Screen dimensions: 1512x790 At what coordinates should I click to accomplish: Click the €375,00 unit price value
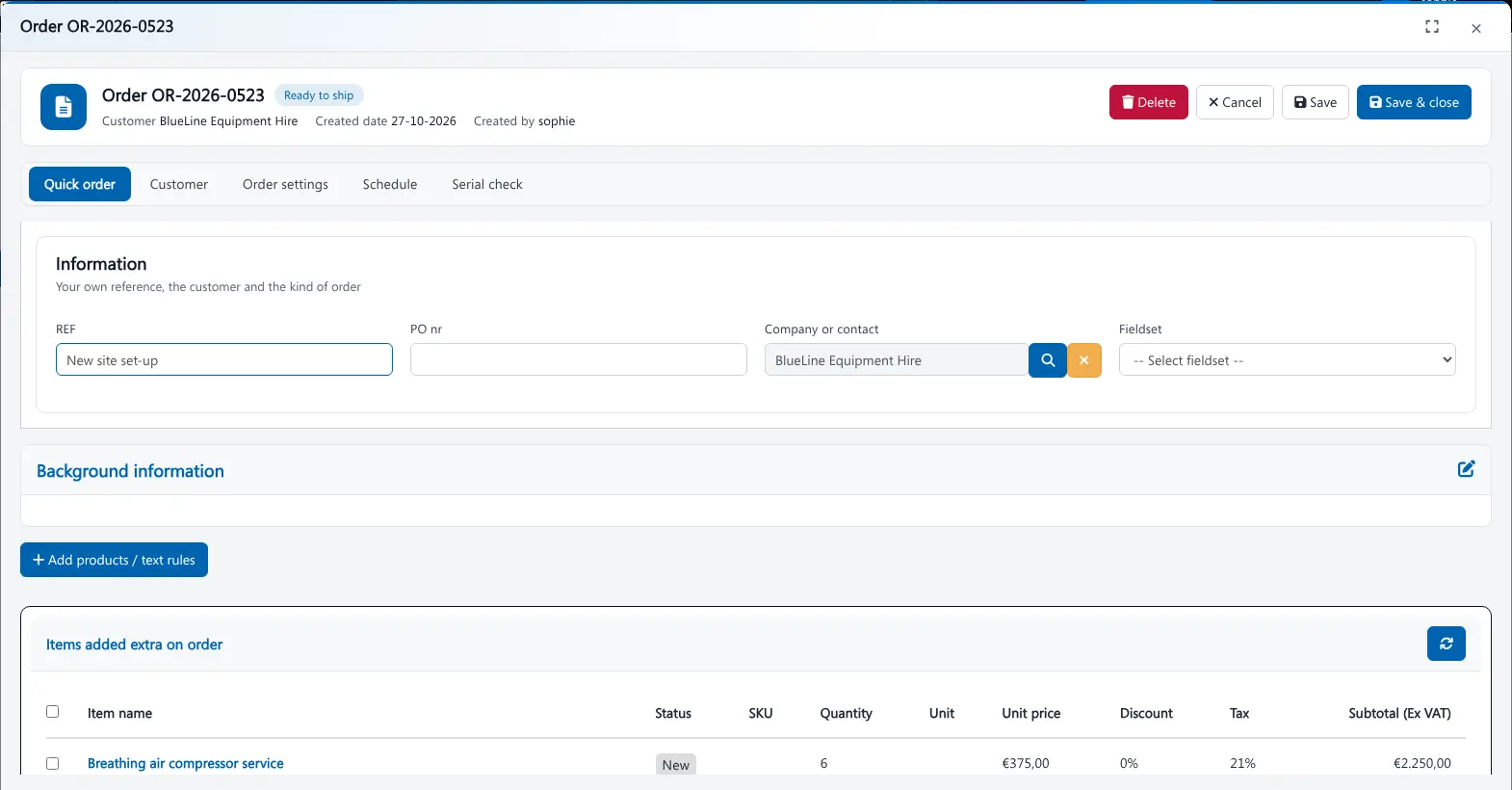pyautogui.click(x=1026, y=763)
